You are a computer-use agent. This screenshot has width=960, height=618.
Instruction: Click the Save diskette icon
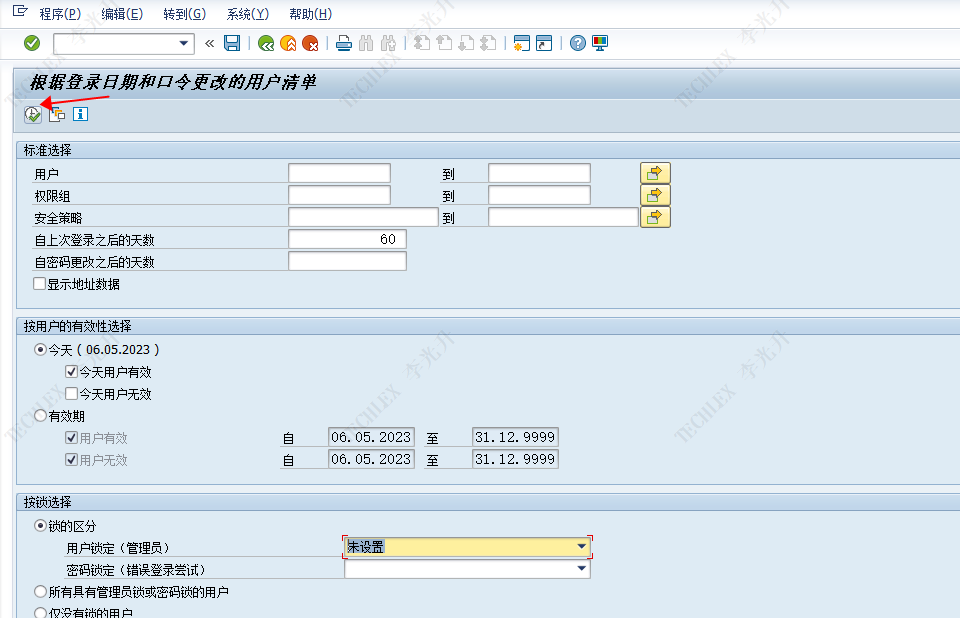(x=232, y=43)
